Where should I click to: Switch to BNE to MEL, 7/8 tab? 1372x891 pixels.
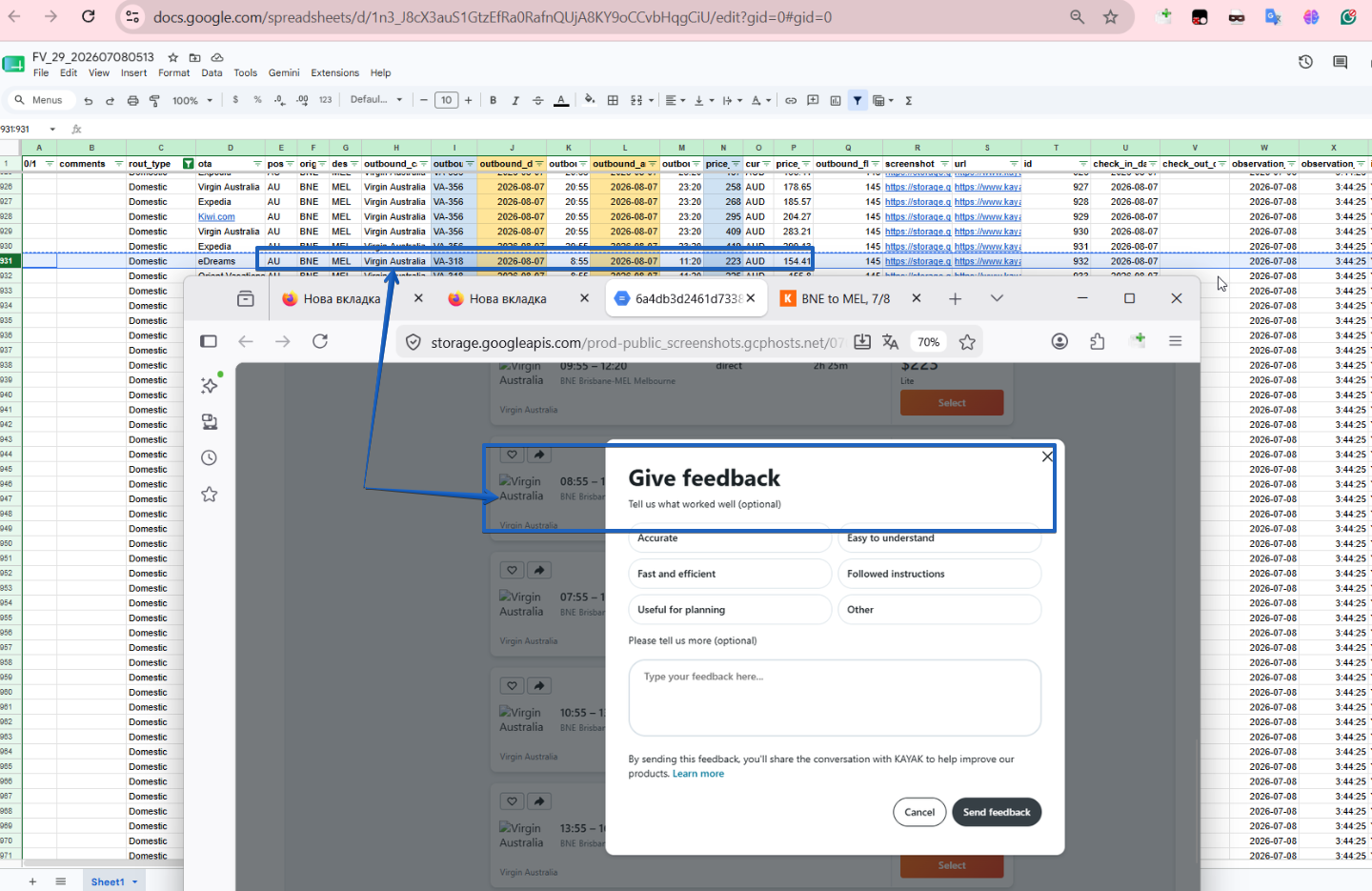(846, 298)
